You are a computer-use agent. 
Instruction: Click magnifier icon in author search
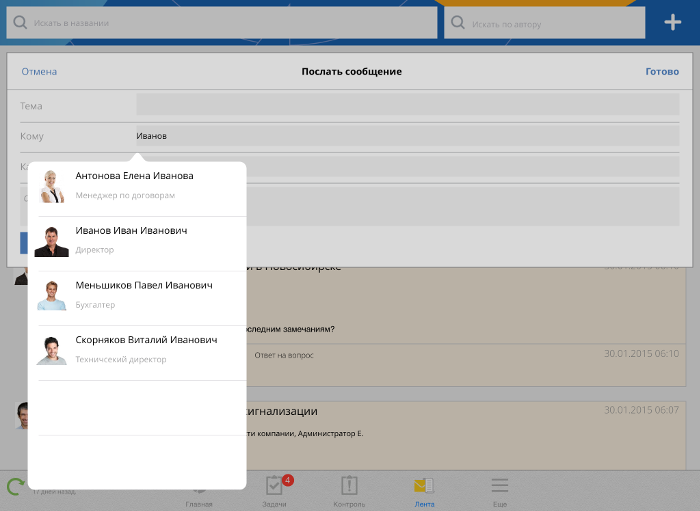[x=458, y=22]
